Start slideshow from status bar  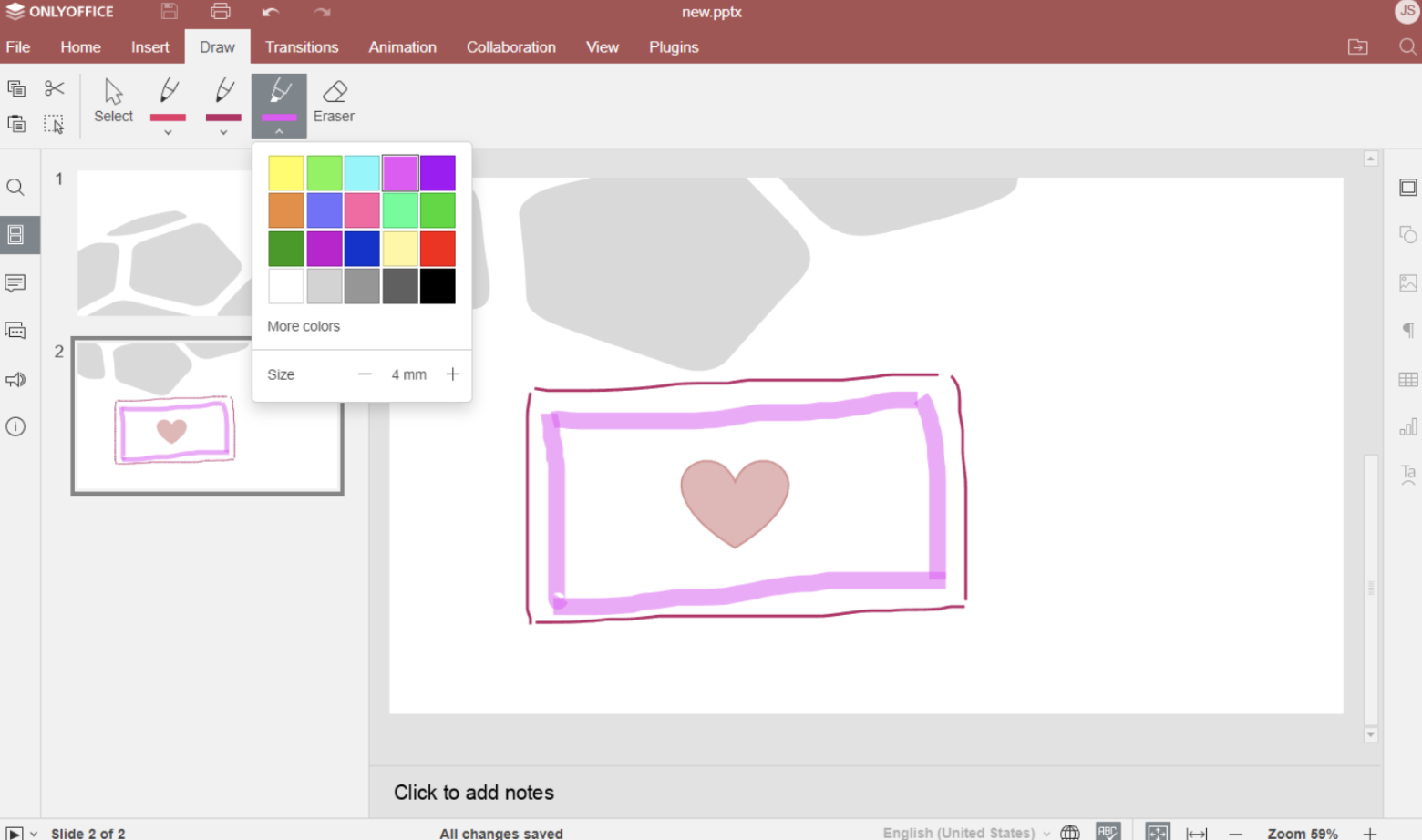(x=14, y=834)
